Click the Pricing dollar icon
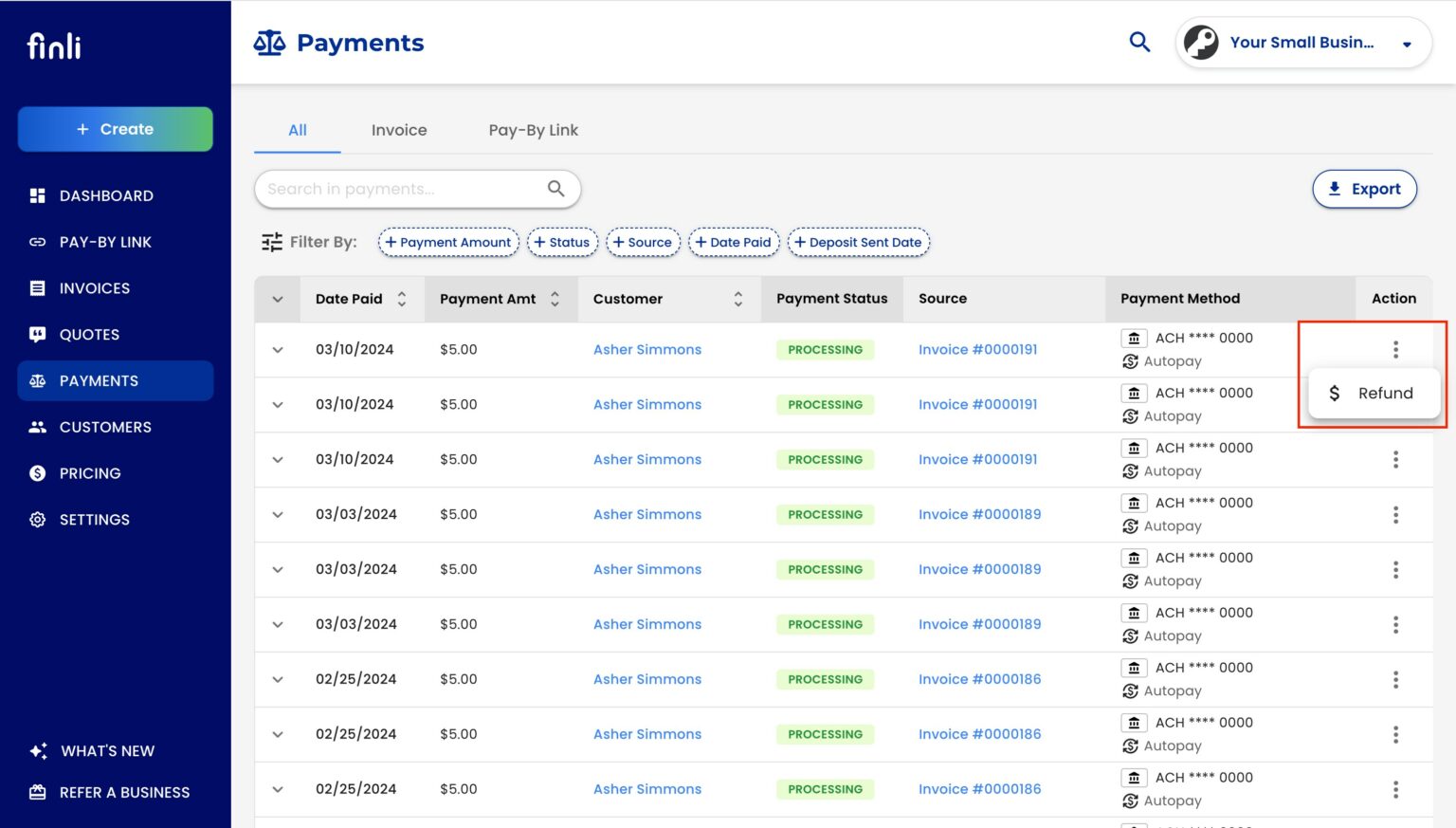Screen dimensions: 1456x828 coord(37,473)
